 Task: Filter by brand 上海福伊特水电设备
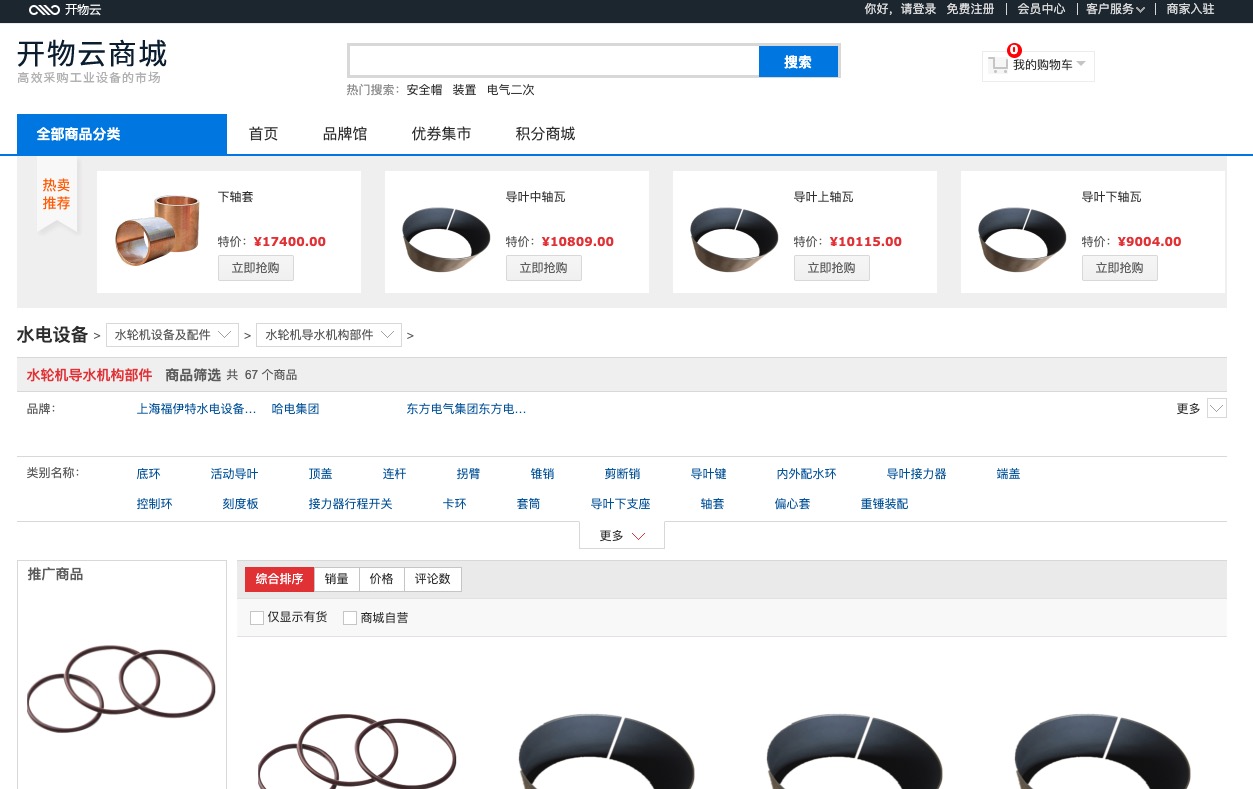[197, 409]
